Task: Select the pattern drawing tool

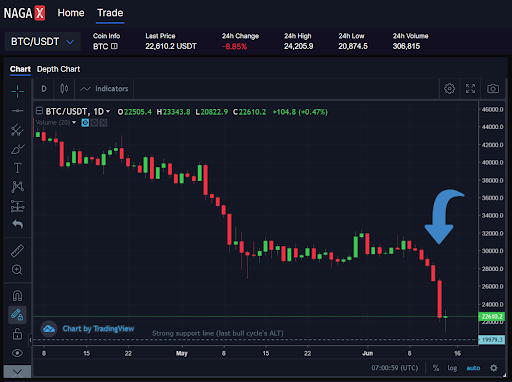Action: 17,187
